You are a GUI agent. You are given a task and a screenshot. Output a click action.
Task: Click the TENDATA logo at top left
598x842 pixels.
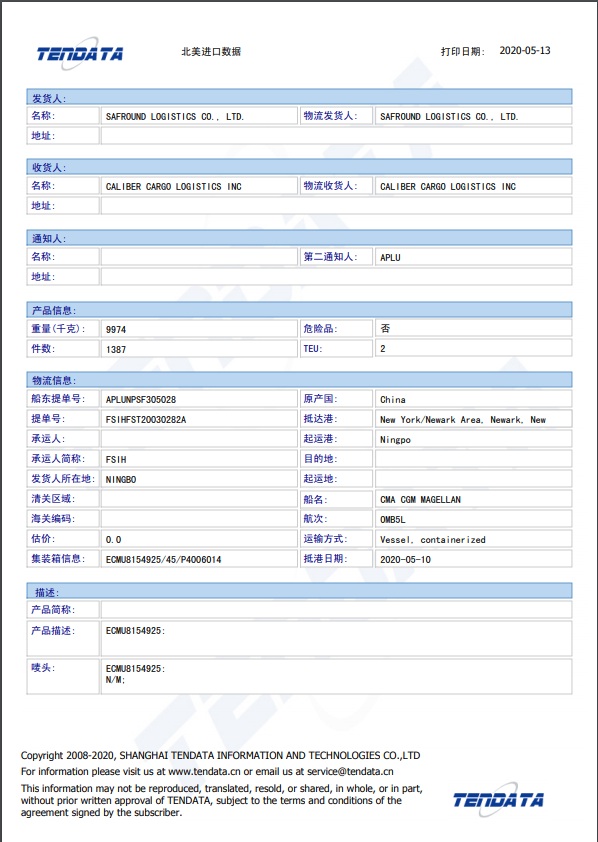point(79,54)
